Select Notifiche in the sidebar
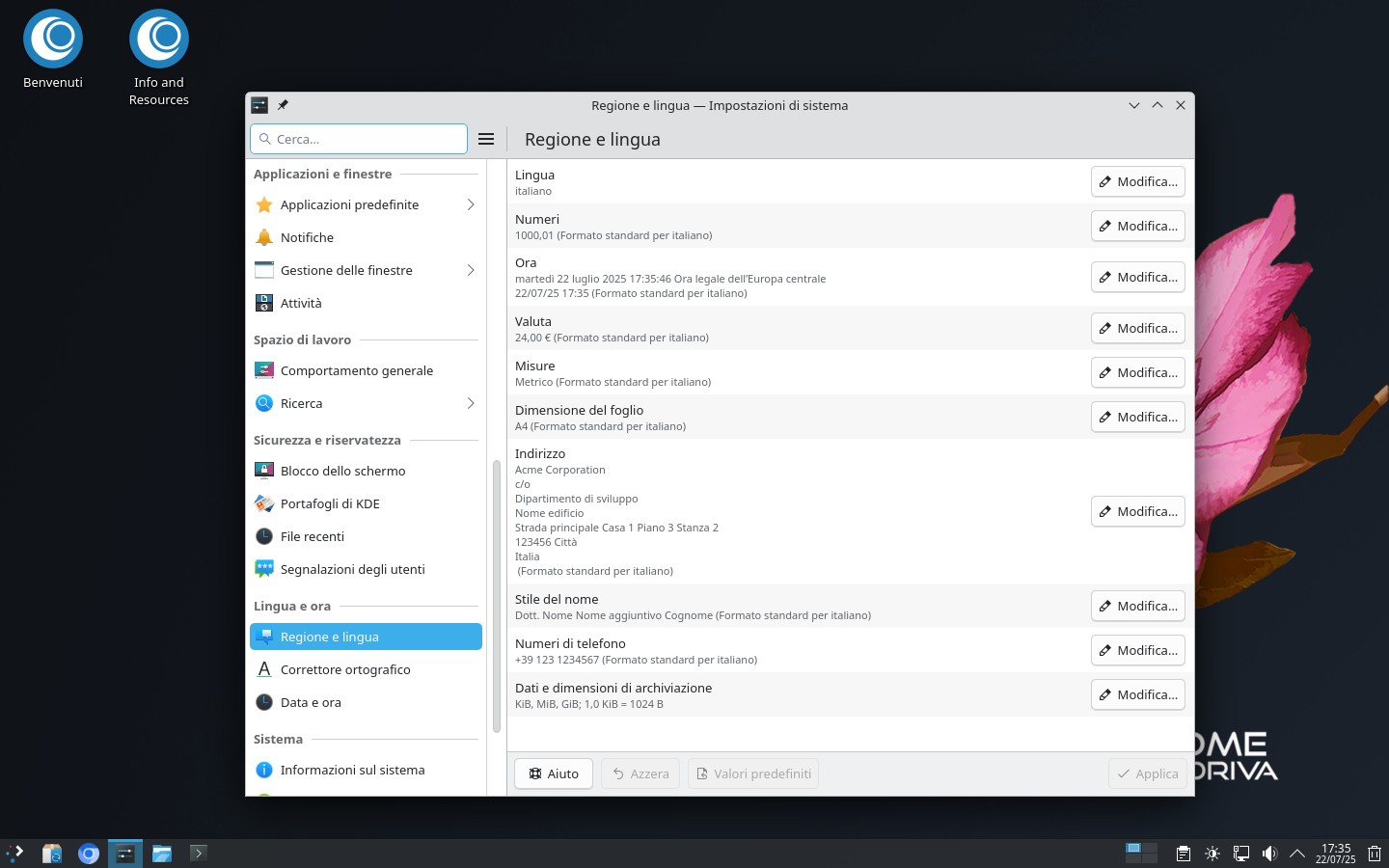The width and height of the screenshot is (1389, 868). pyautogui.click(x=307, y=237)
